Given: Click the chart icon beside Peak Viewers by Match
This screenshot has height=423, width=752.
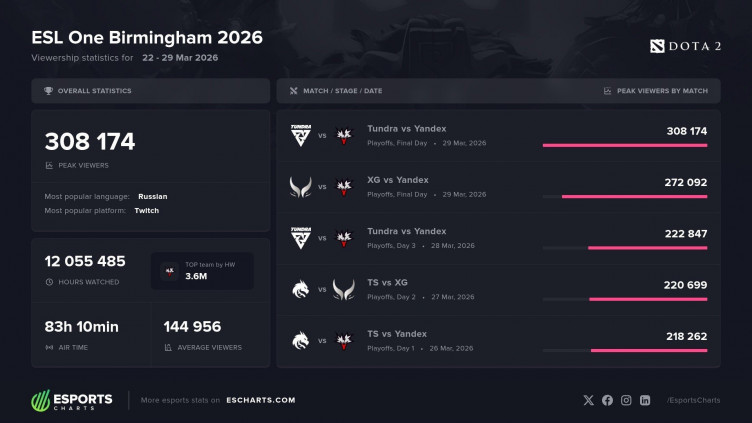Looking at the screenshot, I should point(608,91).
